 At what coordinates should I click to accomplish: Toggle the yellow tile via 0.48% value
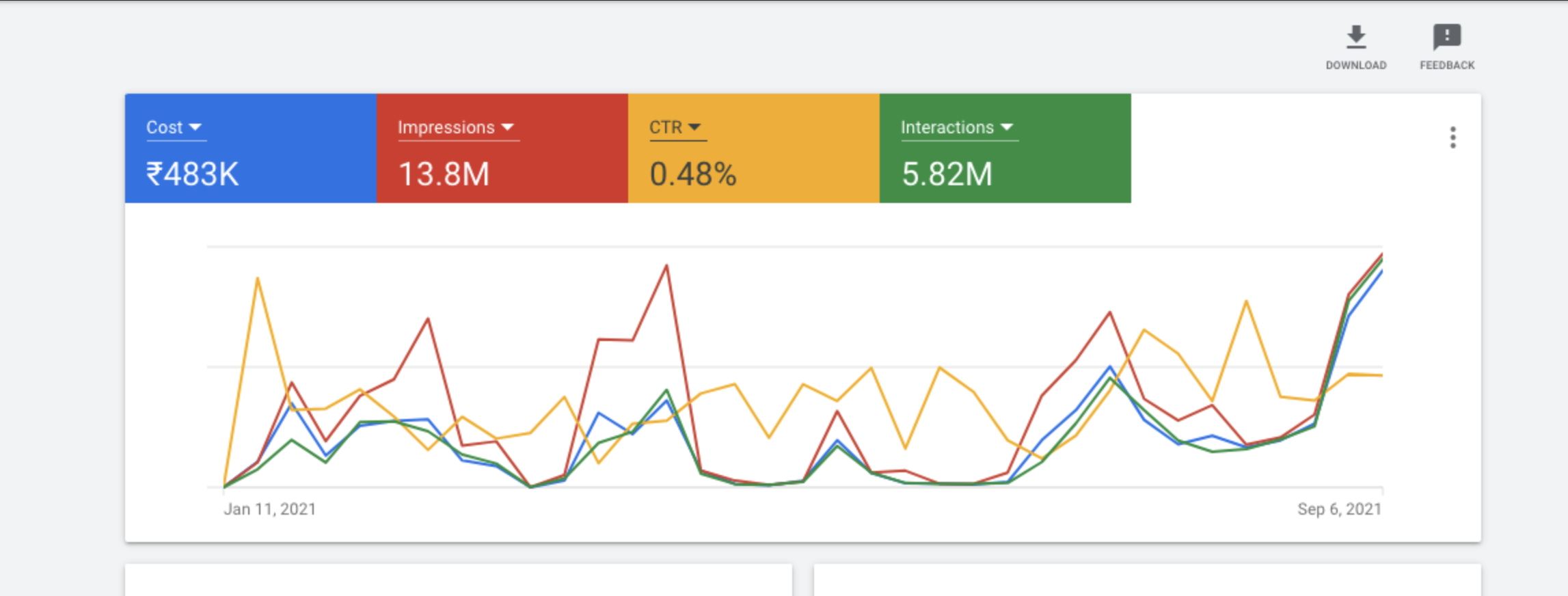tap(692, 174)
